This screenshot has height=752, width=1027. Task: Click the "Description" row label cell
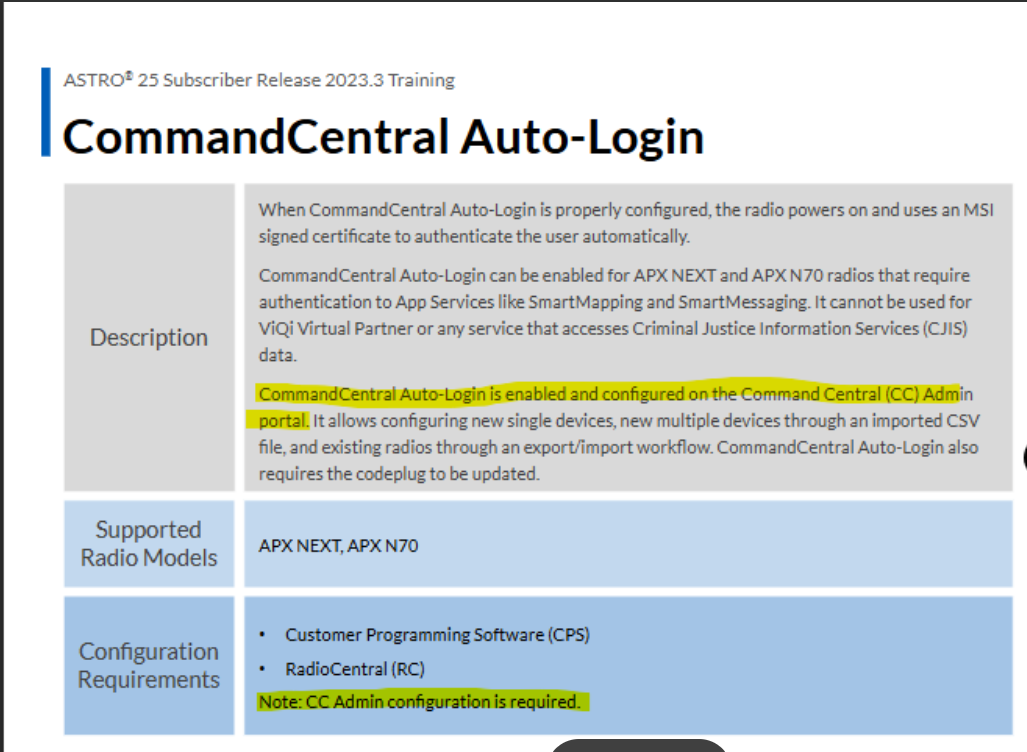[149, 337]
